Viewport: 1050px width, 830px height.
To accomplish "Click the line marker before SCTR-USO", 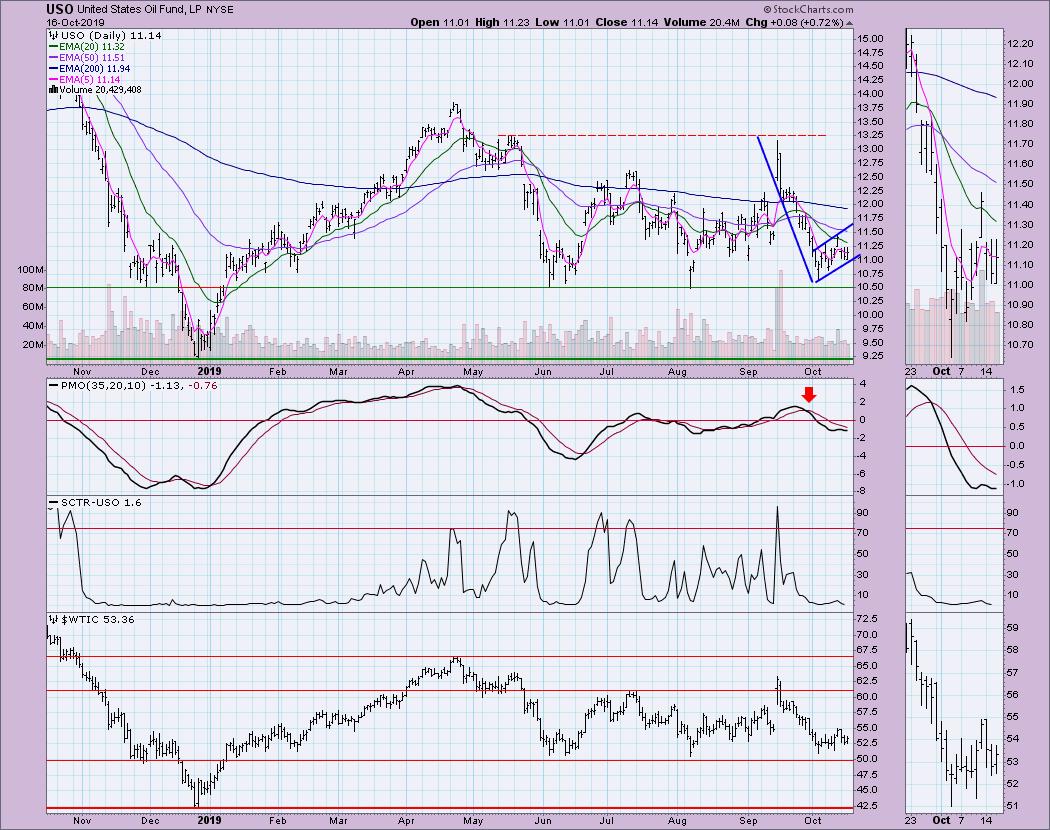I will tap(54, 502).
